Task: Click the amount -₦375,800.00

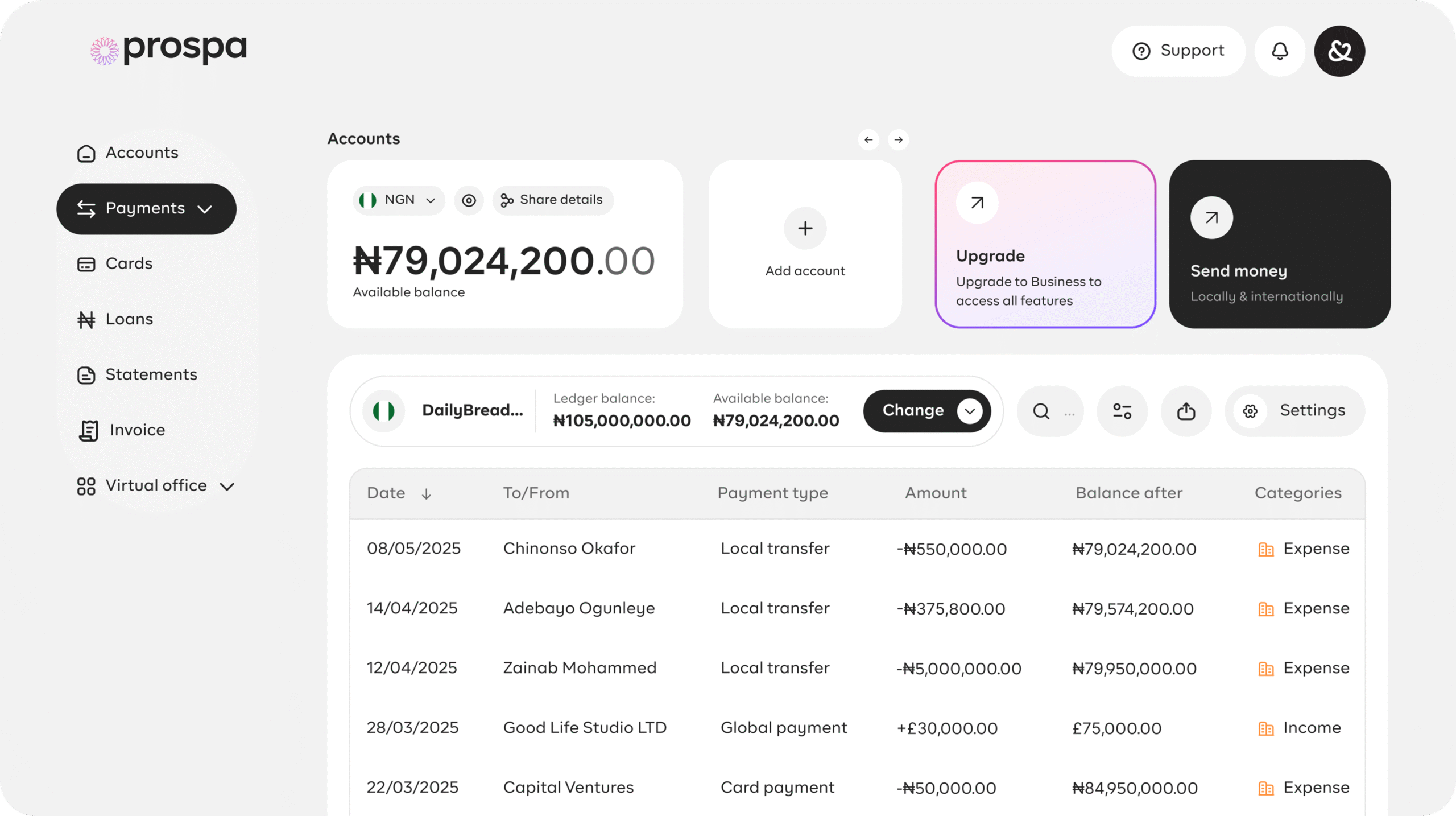Action: (x=951, y=609)
